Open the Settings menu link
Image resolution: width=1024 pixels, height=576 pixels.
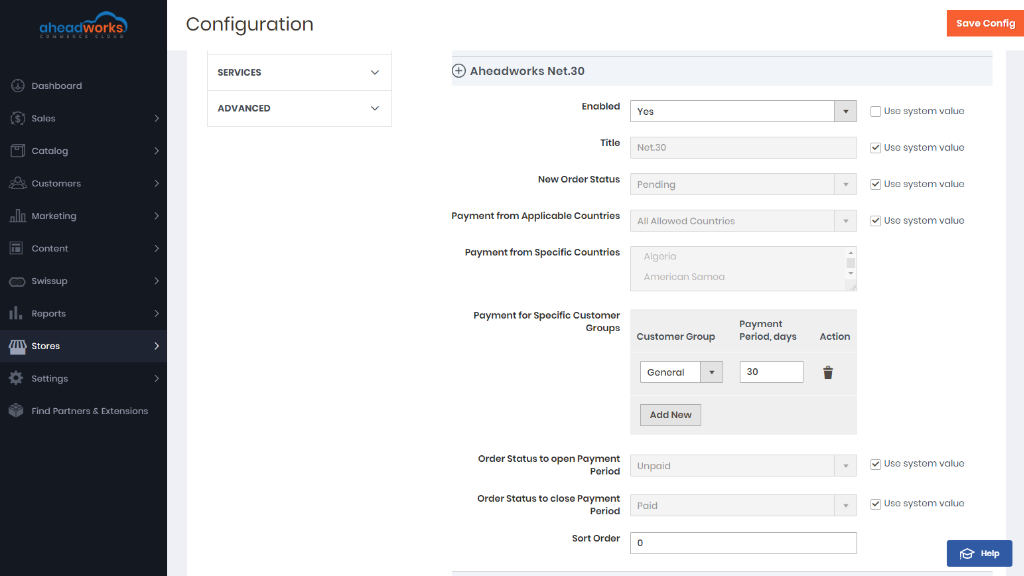tap(84, 378)
